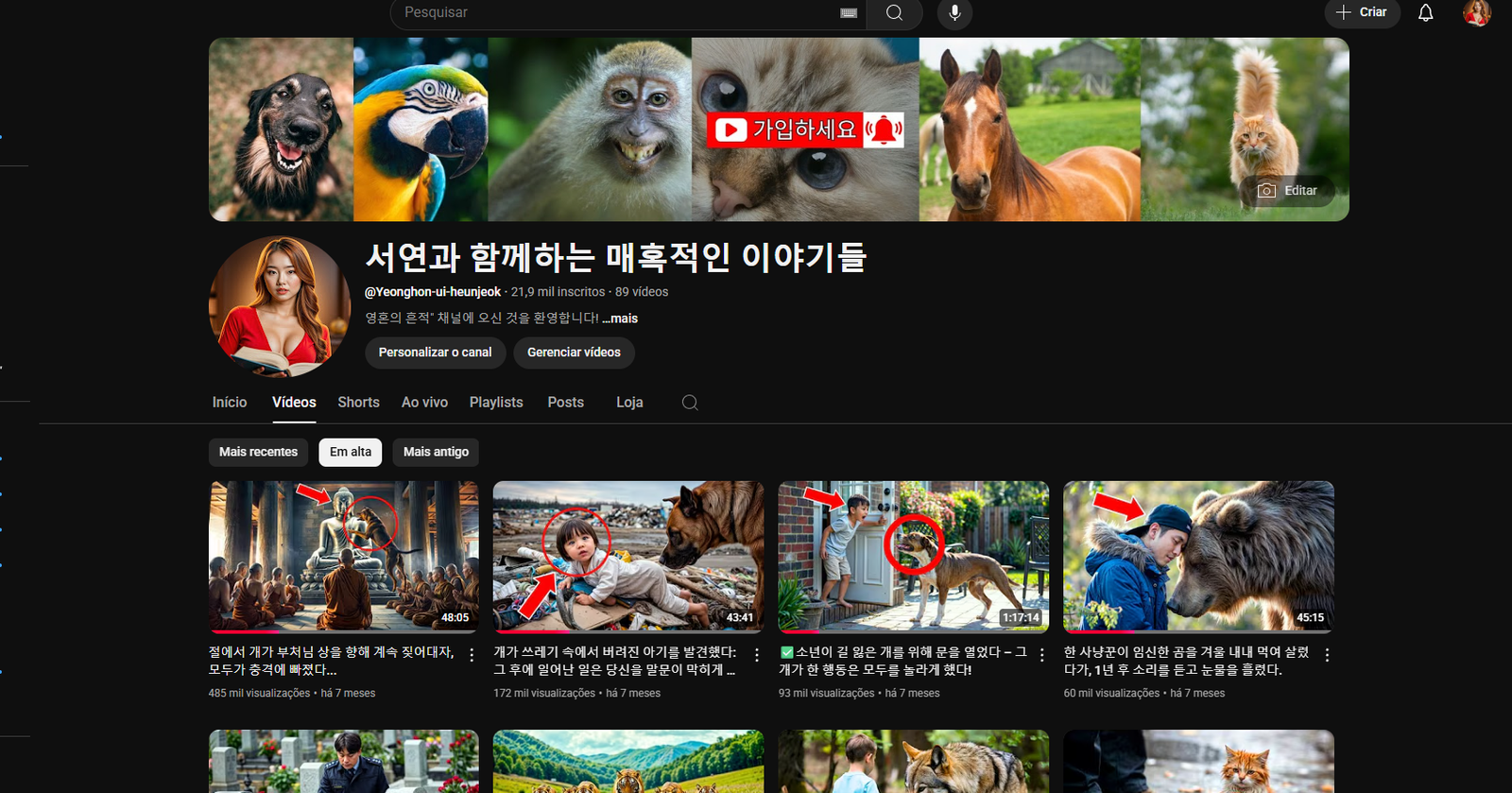Open the temple dog video thumbnail 48:05
The width and height of the screenshot is (1512, 793).
pos(344,557)
